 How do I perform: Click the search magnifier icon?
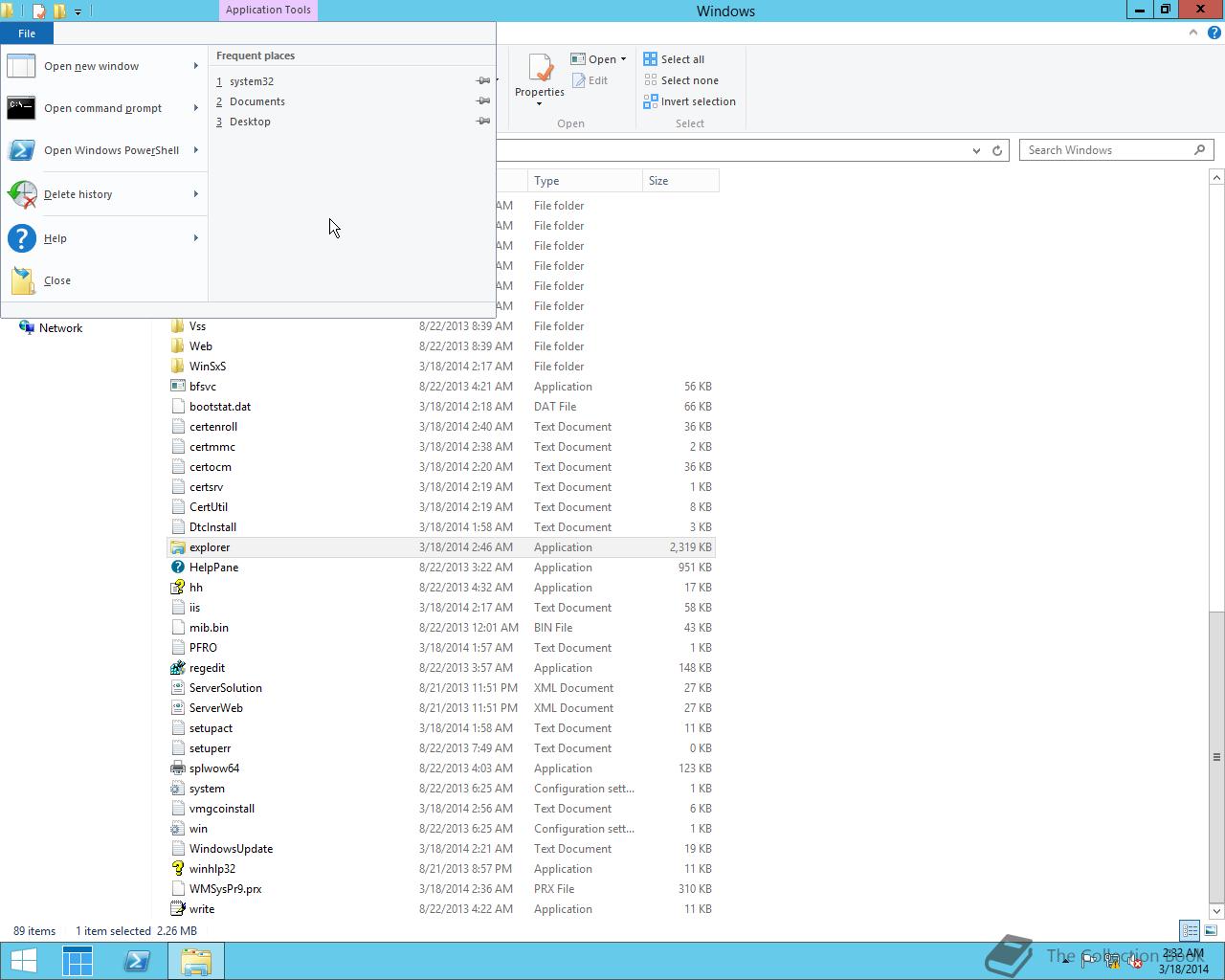click(x=1199, y=150)
